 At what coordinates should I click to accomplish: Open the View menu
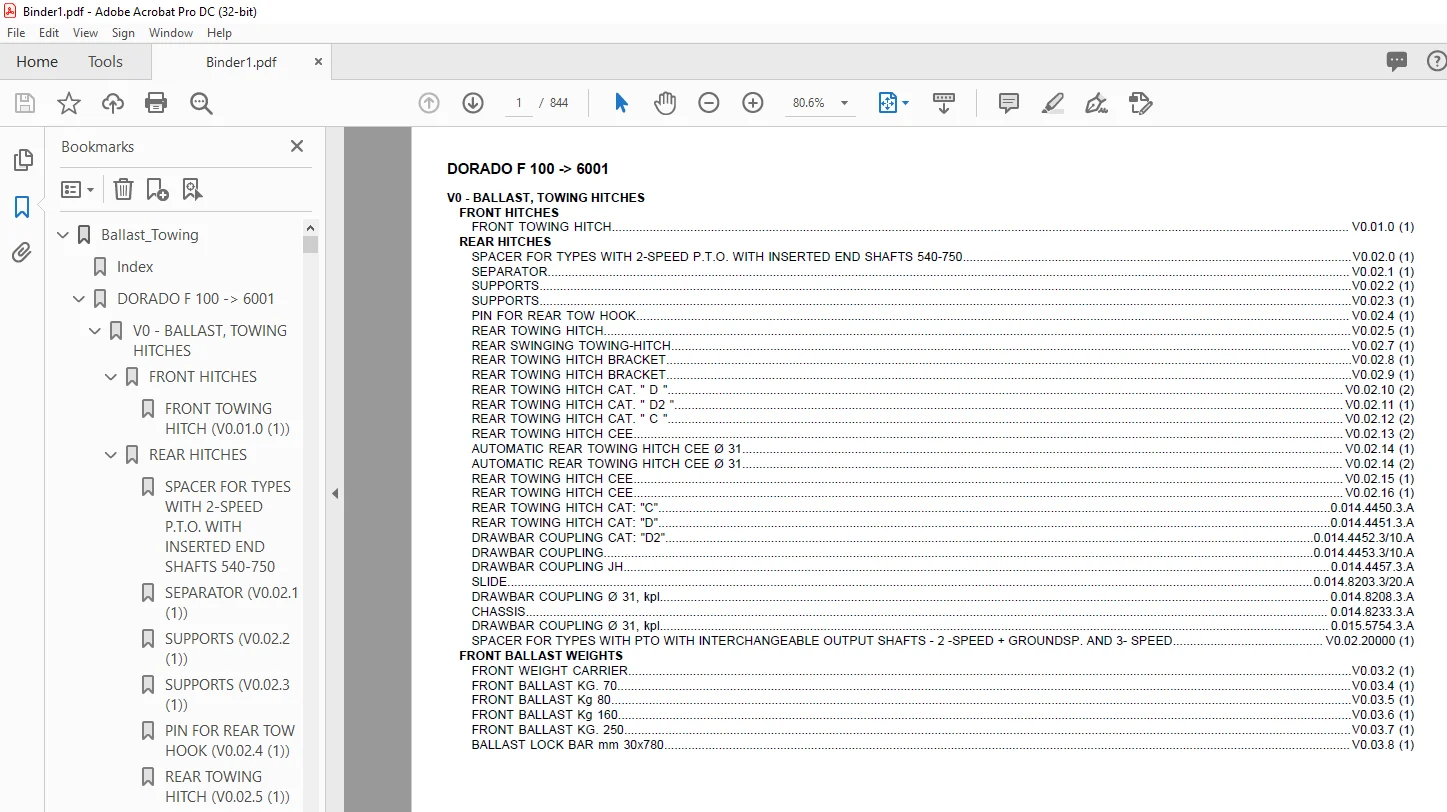[x=86, y=33]
